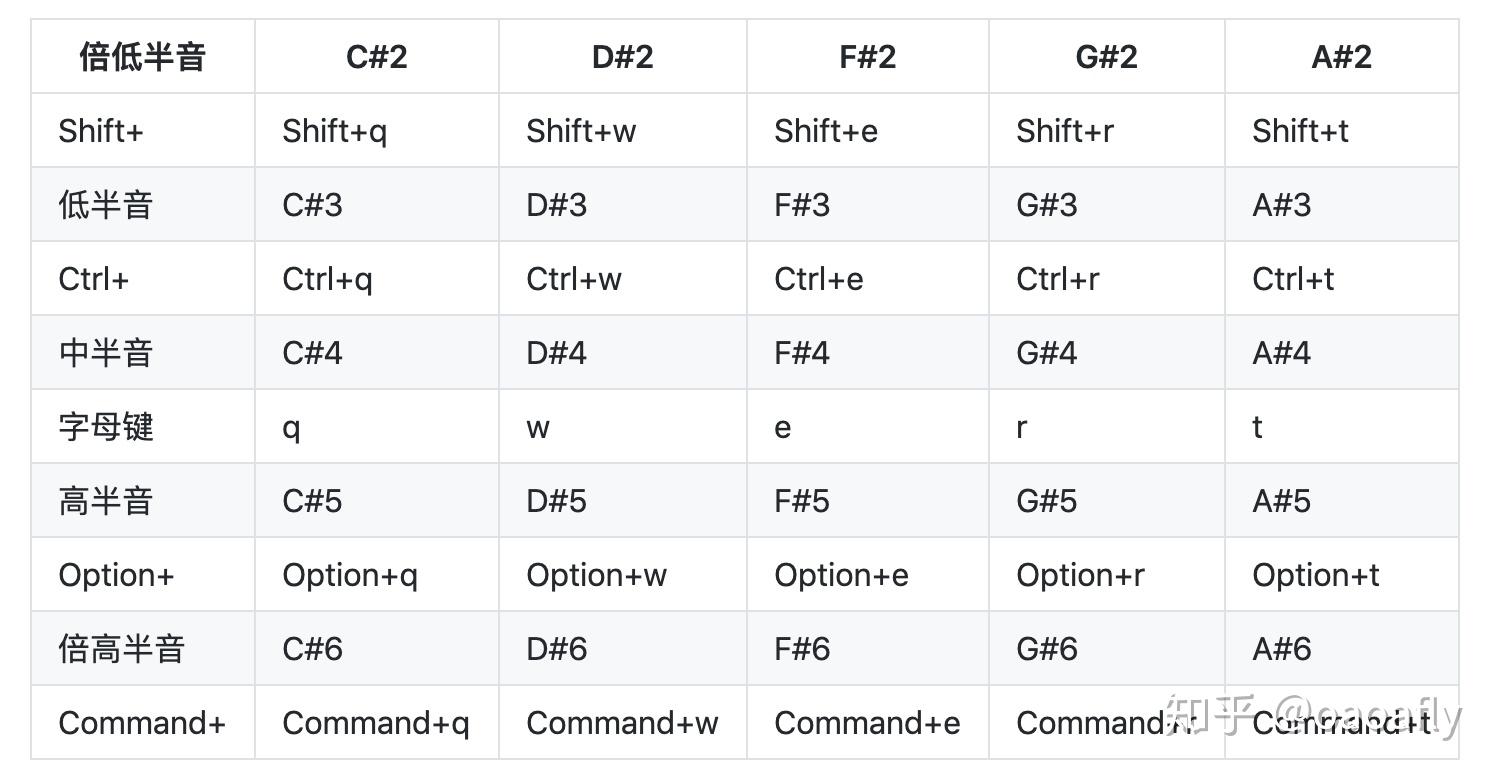Image resolution: width=1500 pixels, height=782 pixels.
Task: Select the F#2 header cell
Action: (x=867, y=57)
